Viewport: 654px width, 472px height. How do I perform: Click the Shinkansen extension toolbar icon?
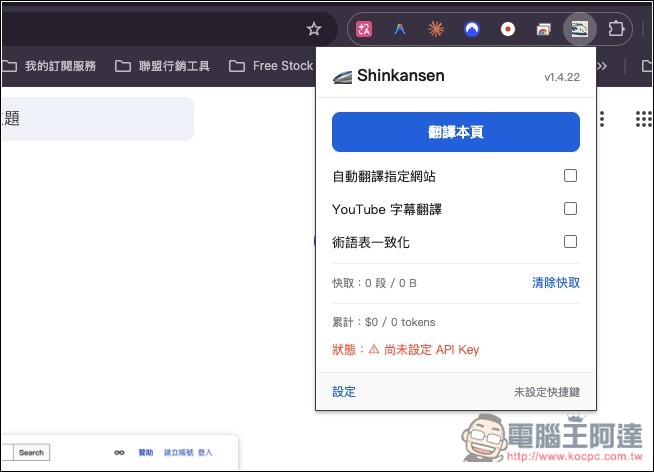(x=580, y=29)
